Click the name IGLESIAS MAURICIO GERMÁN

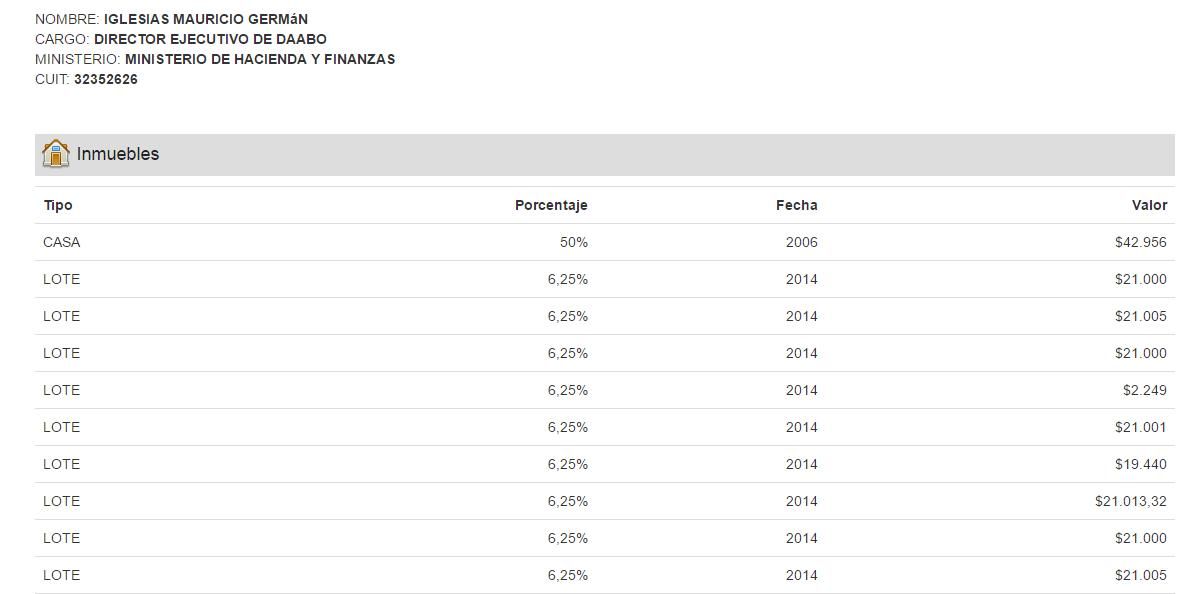click(206, 19)
